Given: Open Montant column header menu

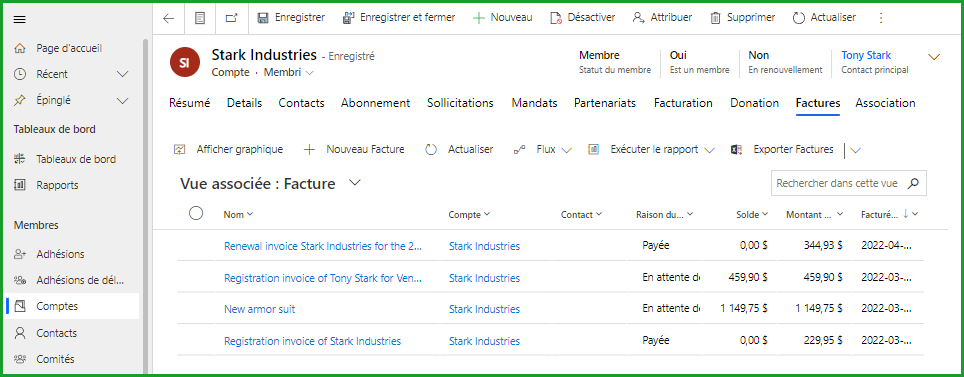Looking at the screenshot, I should pyautogui.click(x=816, y=215).
